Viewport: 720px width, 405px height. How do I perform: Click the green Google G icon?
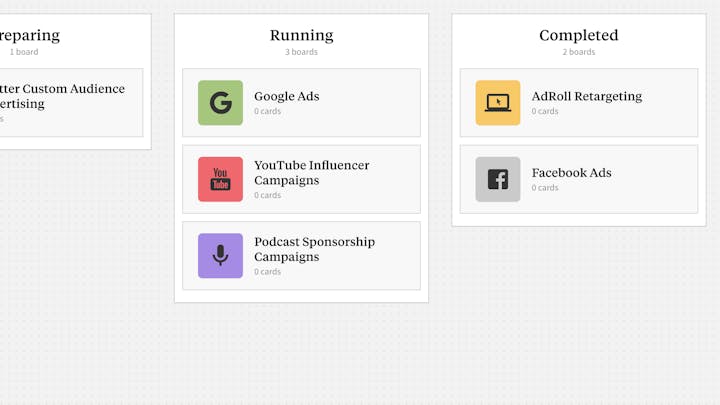pos(220,103)
